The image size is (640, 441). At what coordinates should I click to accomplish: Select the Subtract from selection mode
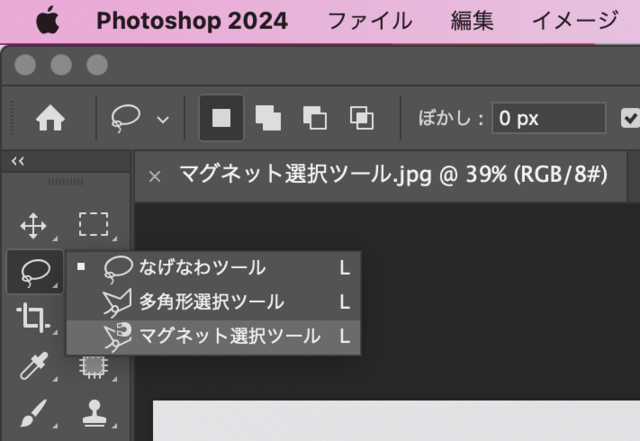pos(315,118)
